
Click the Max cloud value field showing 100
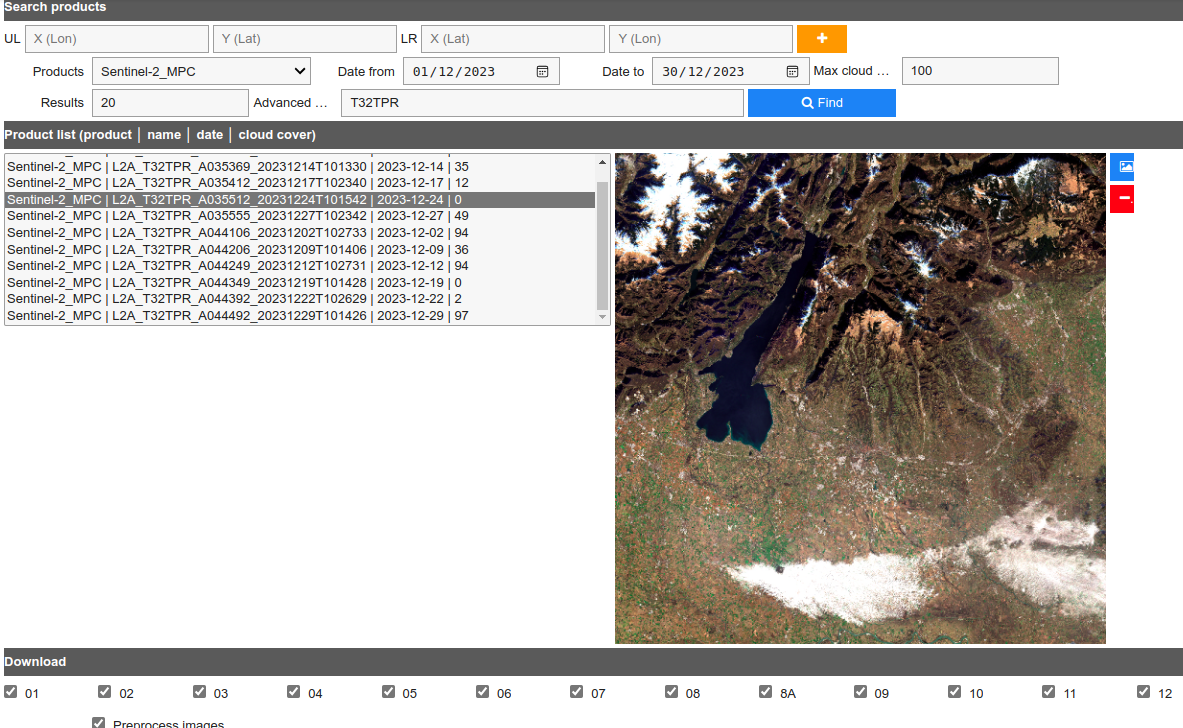(980, 70)
